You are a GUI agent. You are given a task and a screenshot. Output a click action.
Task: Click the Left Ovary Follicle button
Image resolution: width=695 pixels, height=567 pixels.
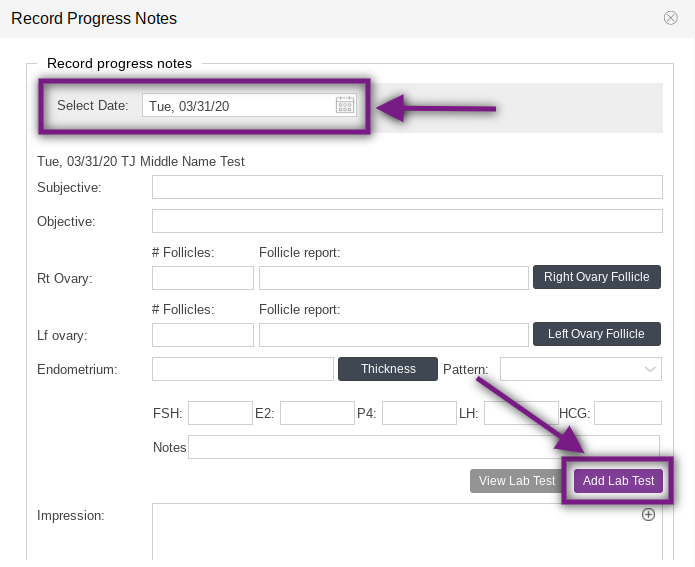coord(596,334)
